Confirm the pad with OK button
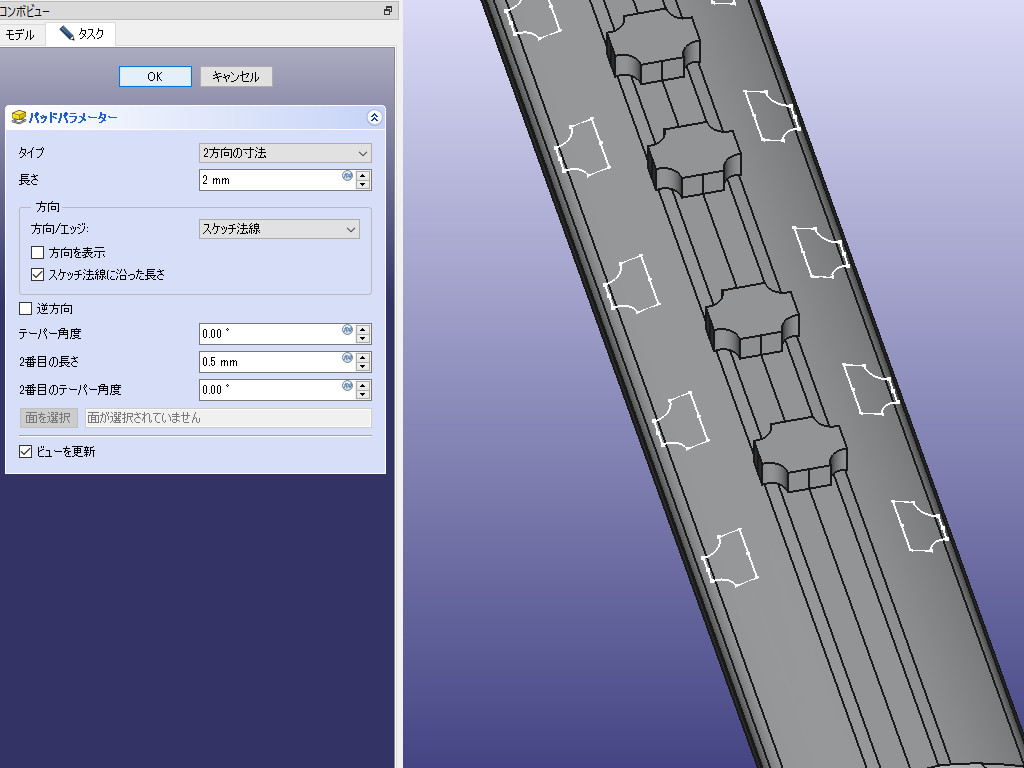Viewport: 1024px width, 768px height. pos(155,77)
